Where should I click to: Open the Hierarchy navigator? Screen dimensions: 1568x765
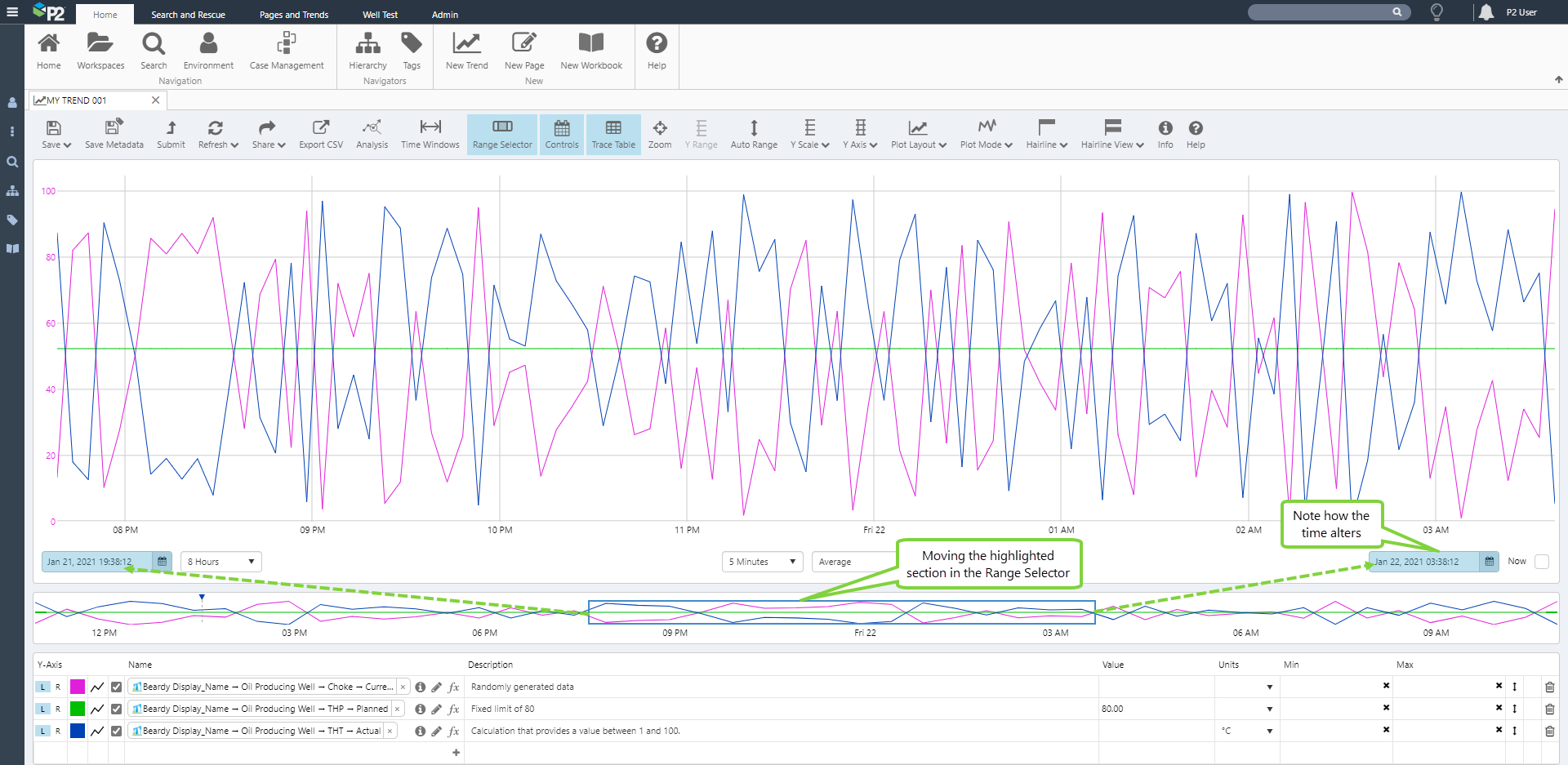pos(367,51)
